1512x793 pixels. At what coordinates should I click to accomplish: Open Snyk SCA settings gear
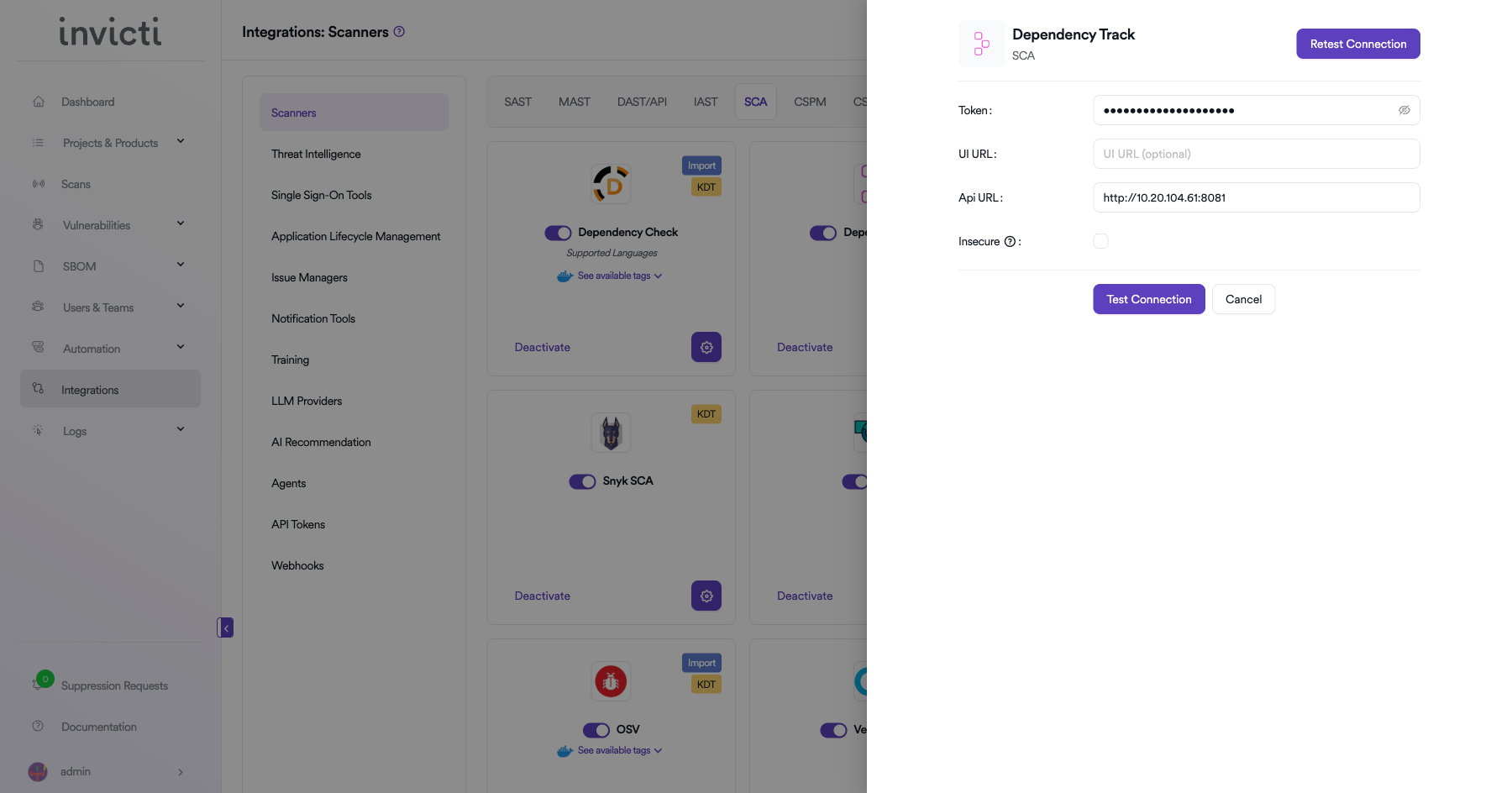706,596
